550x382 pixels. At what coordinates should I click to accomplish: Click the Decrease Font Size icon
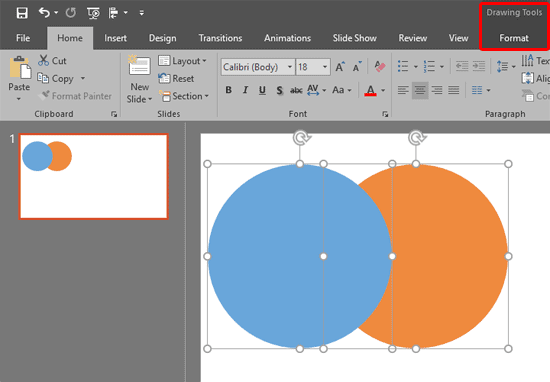click(357, 67)
